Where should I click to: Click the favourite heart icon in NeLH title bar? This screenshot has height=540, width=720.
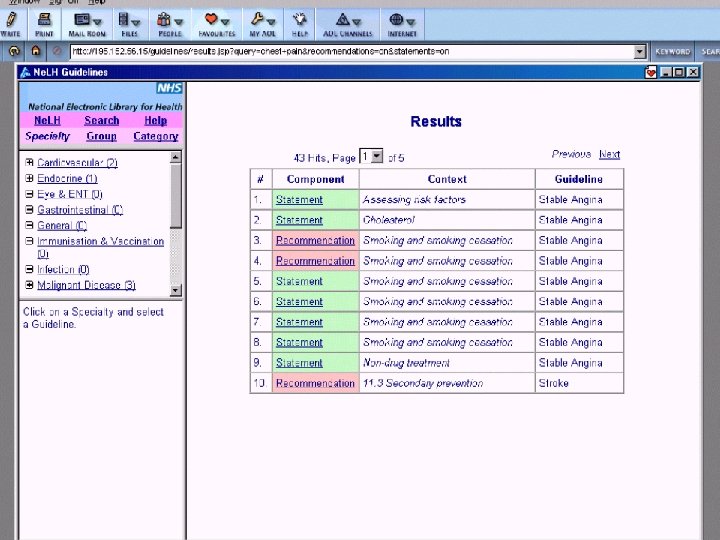tap(650, 72)
